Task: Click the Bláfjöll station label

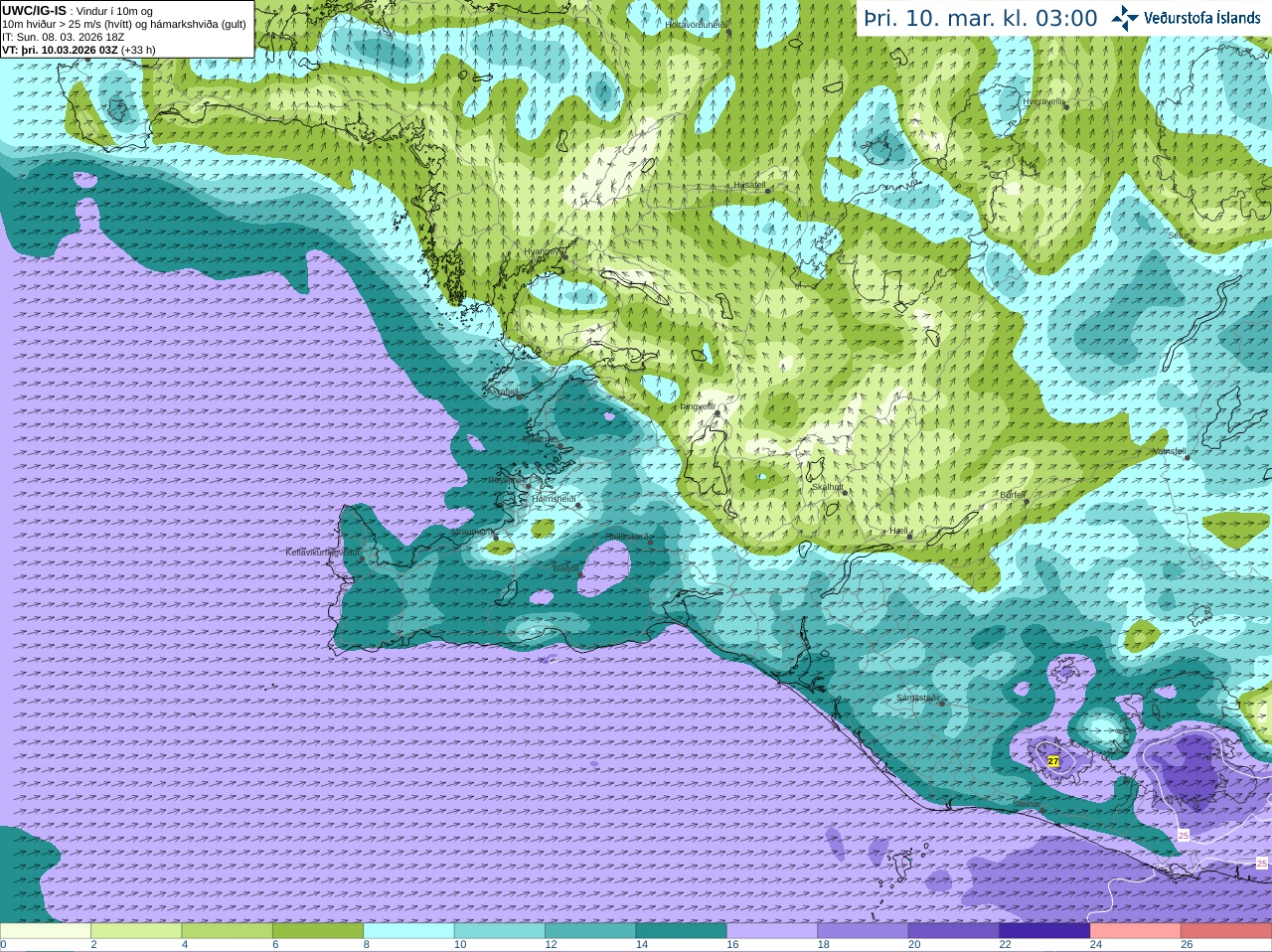Action: (x=565, y=568)
